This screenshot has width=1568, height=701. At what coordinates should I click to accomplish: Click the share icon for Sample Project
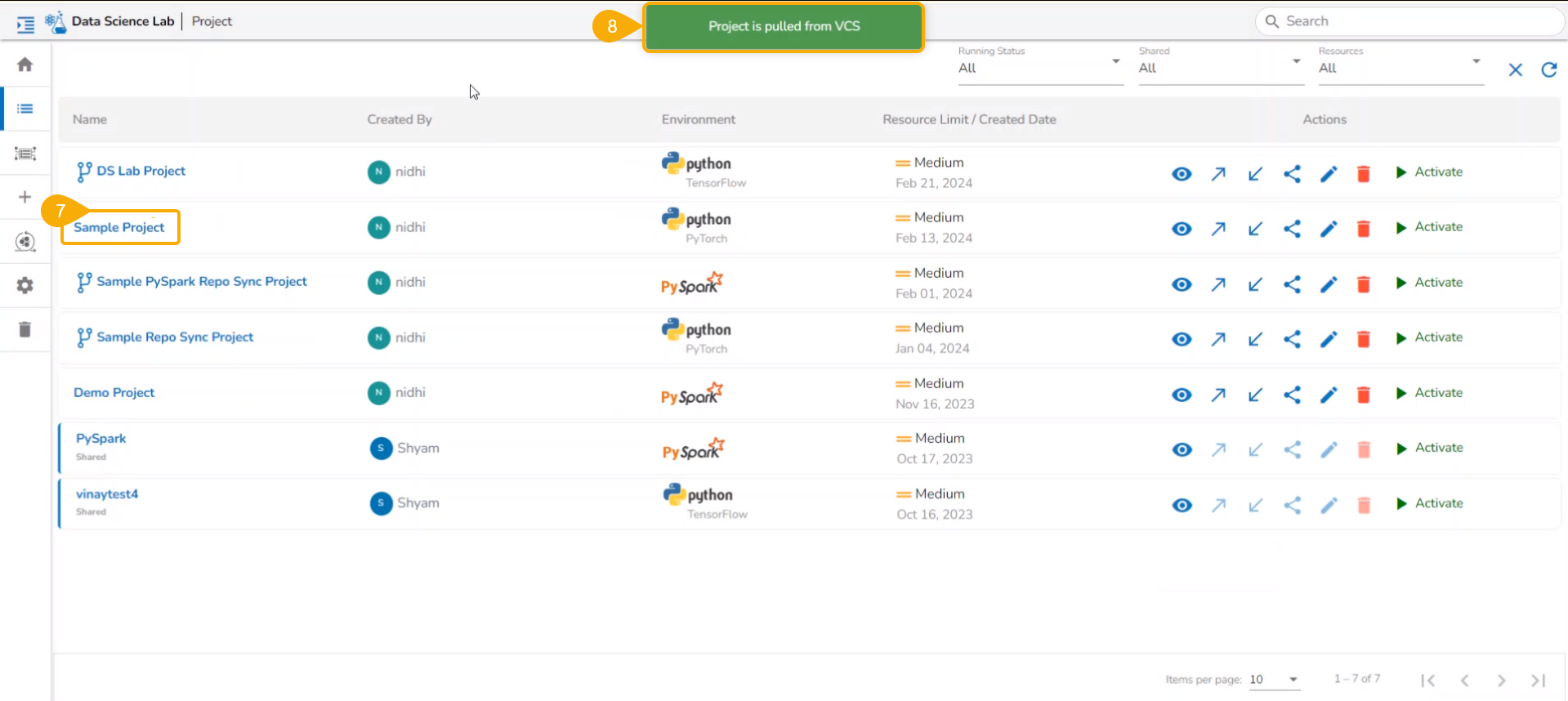pos(1292,229)
